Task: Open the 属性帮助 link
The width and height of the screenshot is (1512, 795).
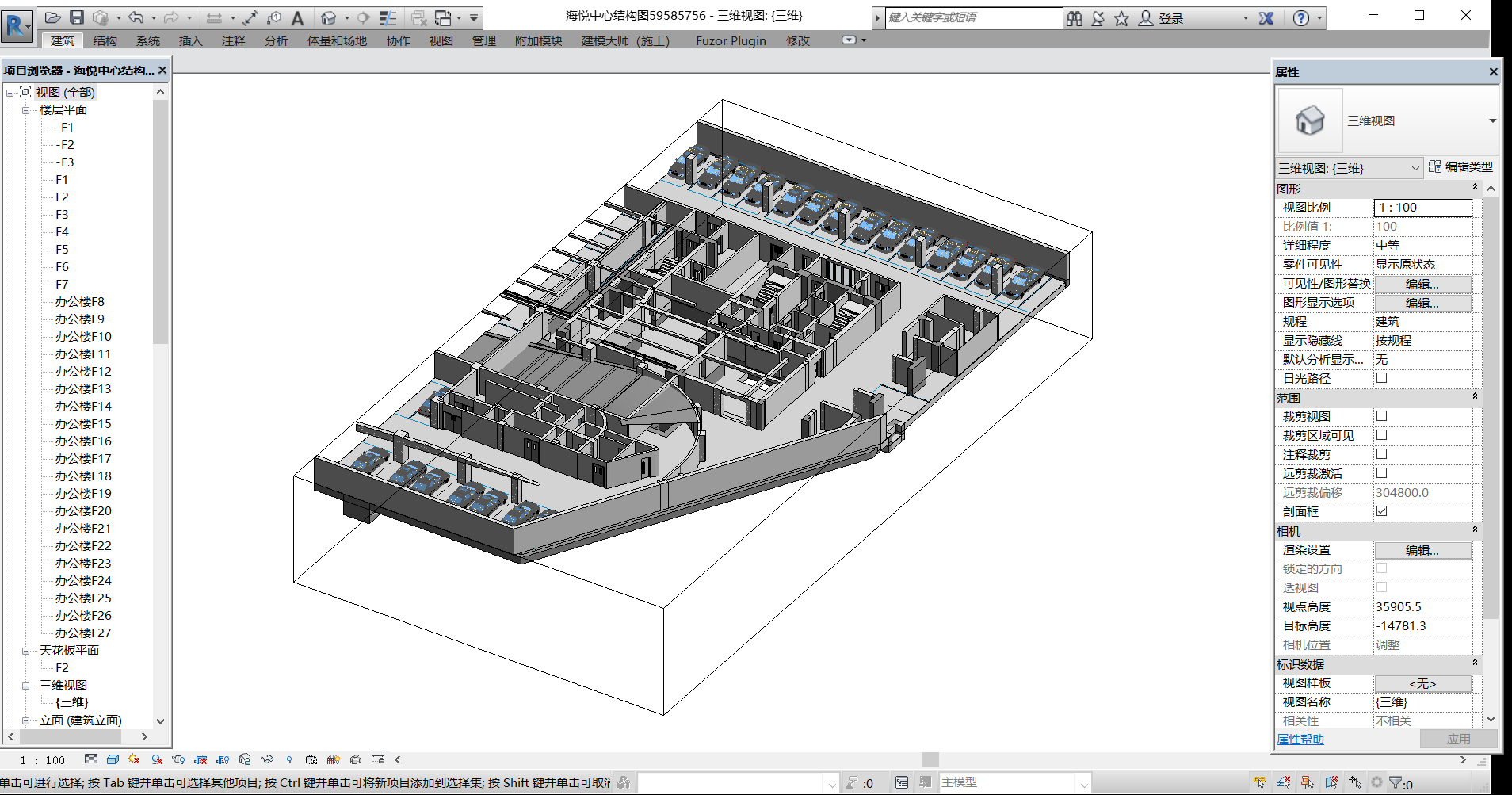Action: coord(1300,739)
